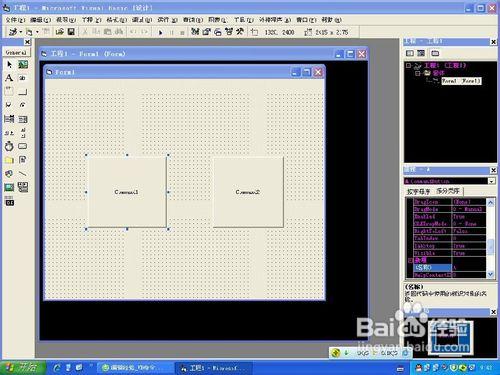Collapse the 工程1 project tree node
Screen dimensions: 500x375
click(x=408, y=66)
